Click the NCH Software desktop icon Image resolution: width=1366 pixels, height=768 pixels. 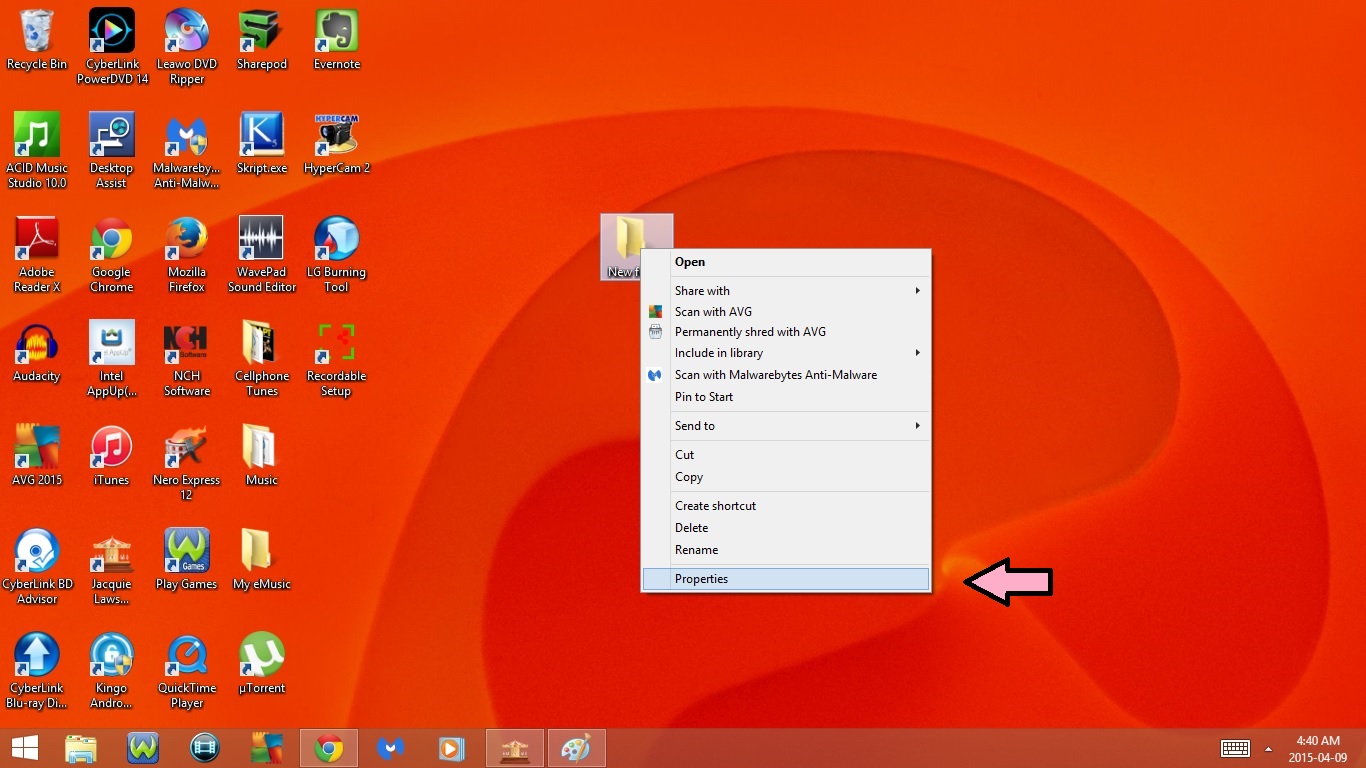pos(187,359)
